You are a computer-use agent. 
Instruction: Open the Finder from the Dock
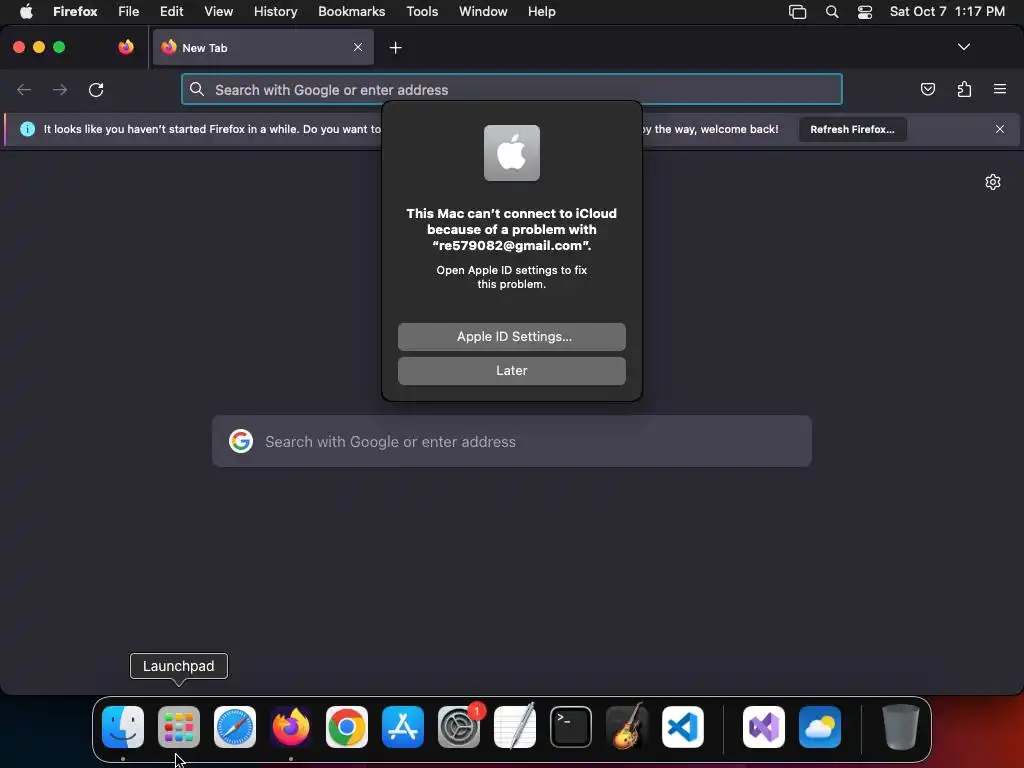pos(123,727)
